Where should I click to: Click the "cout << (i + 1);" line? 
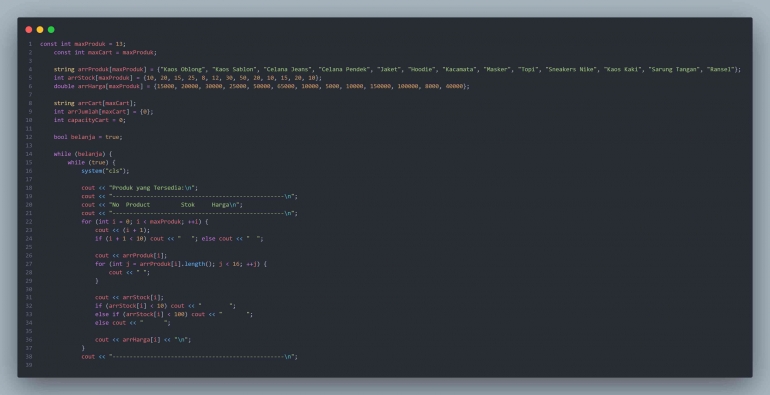coord(123,230)
